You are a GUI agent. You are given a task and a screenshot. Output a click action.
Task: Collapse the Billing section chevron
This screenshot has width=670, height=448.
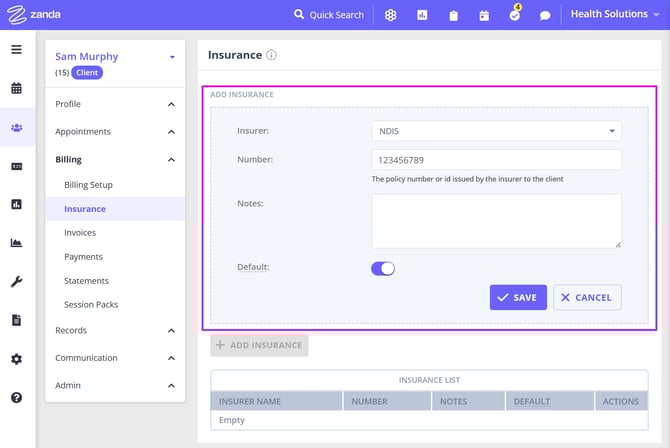pyautogui.click(x=171, y=160)
